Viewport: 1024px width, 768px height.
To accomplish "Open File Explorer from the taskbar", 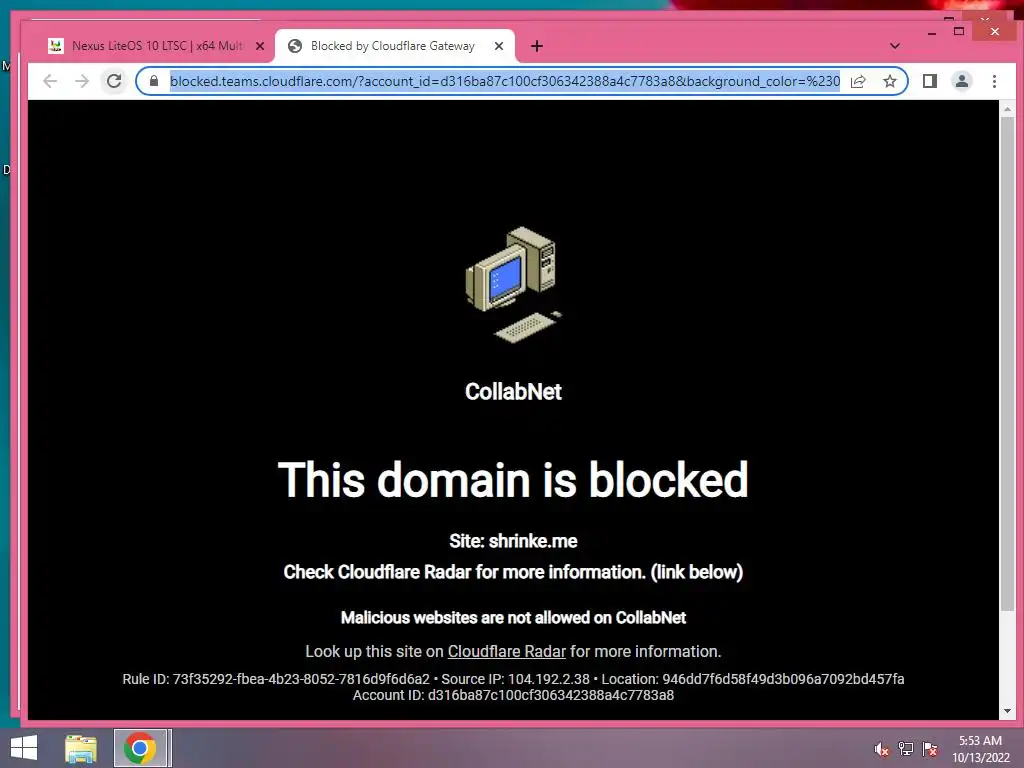I will click(x=80, y=748).
